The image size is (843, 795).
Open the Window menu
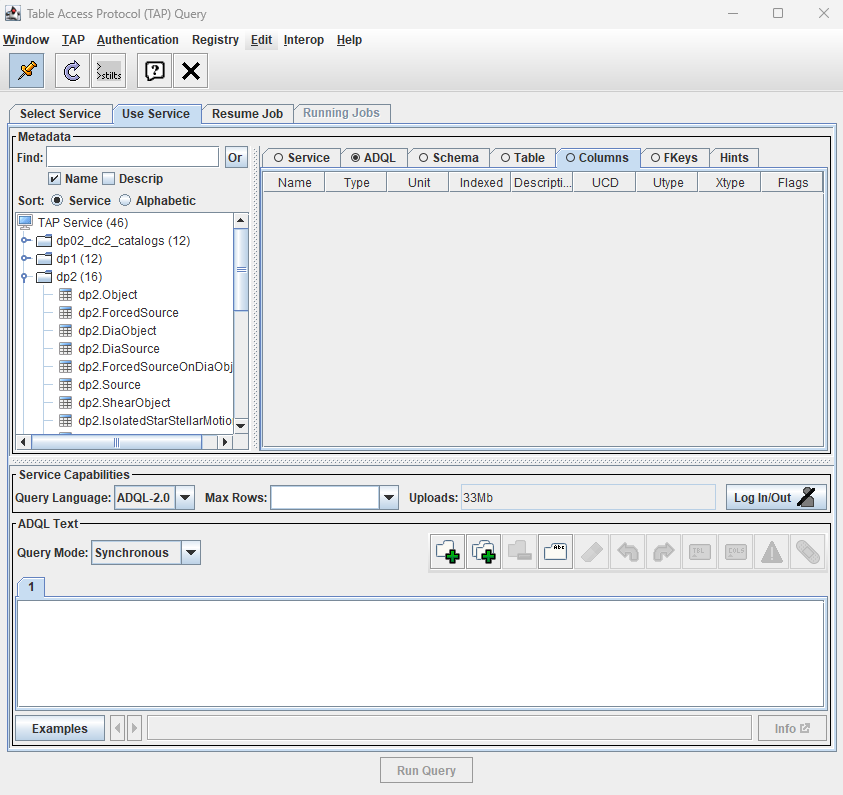26,40
